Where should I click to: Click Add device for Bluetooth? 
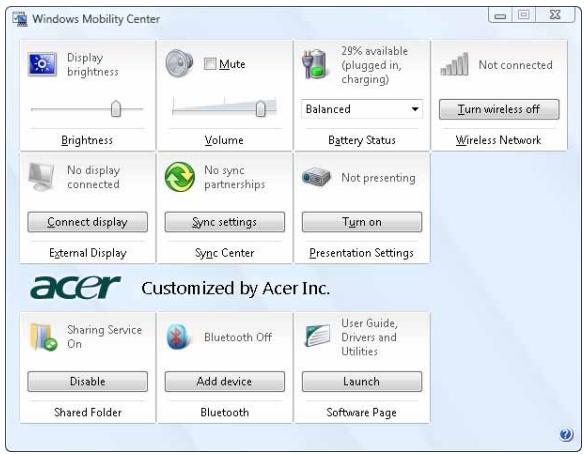225,381
